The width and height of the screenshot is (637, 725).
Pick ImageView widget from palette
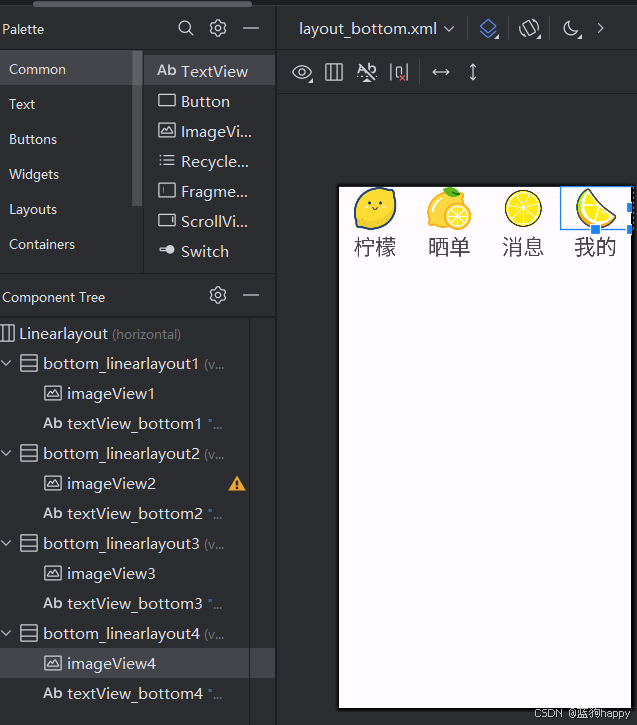[x=209, y=131]
